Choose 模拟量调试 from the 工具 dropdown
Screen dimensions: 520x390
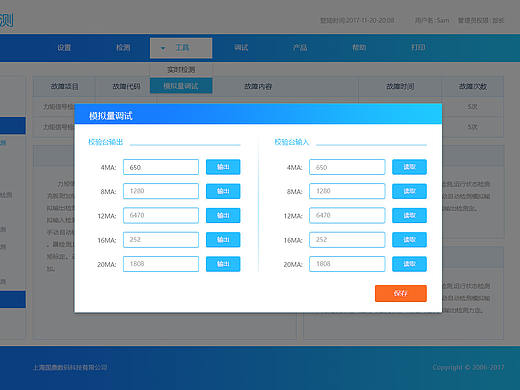(181, 86)
